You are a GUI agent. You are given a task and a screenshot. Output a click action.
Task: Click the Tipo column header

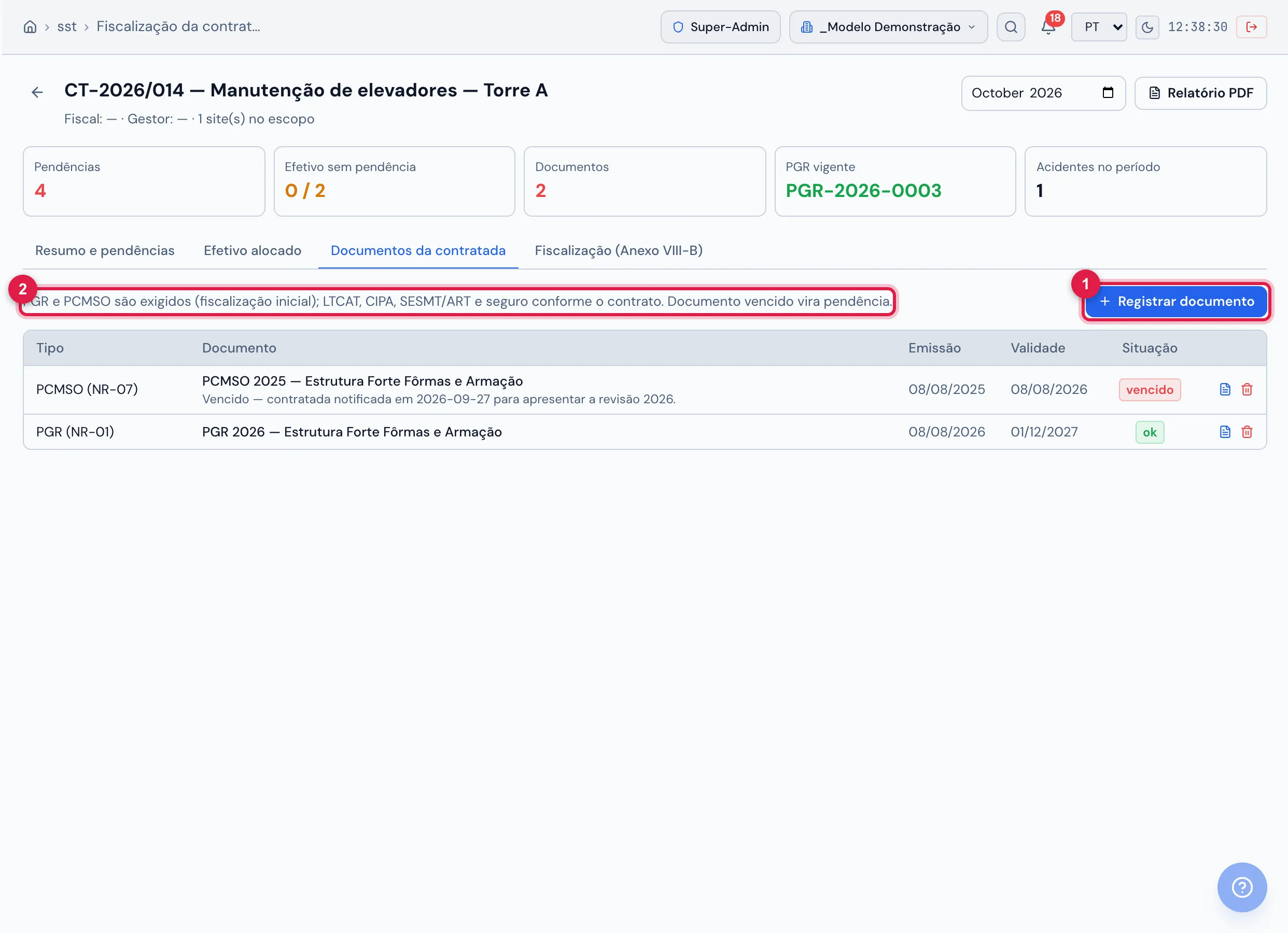click(50, 348)
